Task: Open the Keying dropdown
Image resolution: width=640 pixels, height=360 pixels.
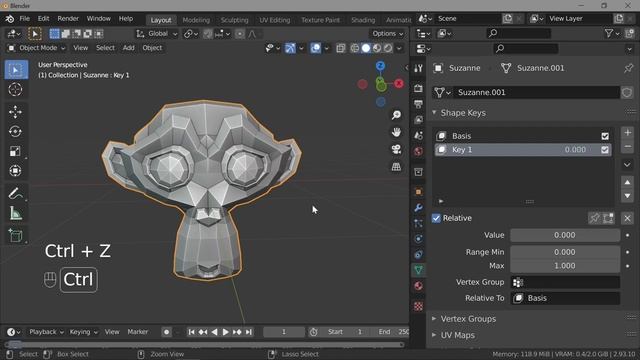Action: point(84,332)
